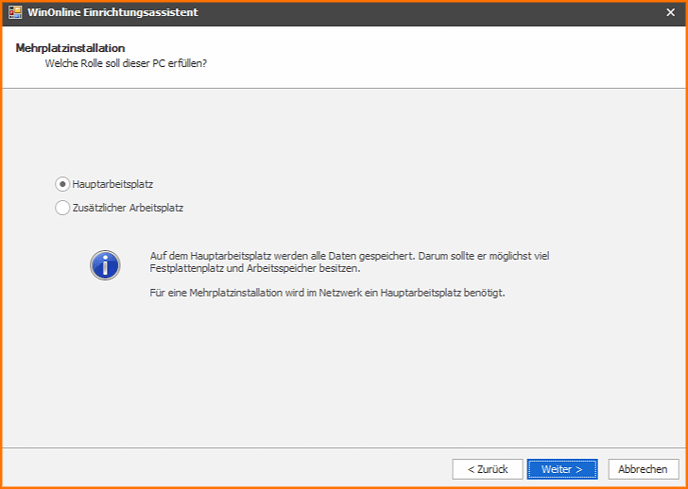Cancel setup via the Abbrechen button
Viewport: 688px width, 489px height.
pyautogui.click(x=642, y=469)
